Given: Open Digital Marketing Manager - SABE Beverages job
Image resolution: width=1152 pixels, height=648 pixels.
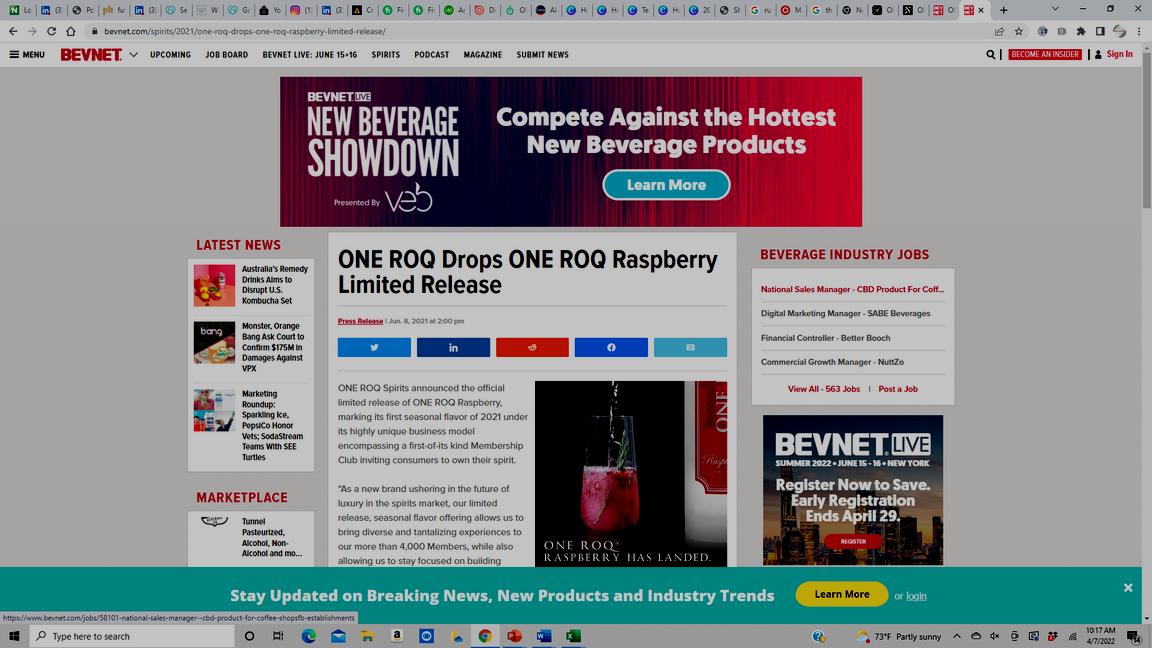Looking at the screenshot, I should tap(845, 314).
